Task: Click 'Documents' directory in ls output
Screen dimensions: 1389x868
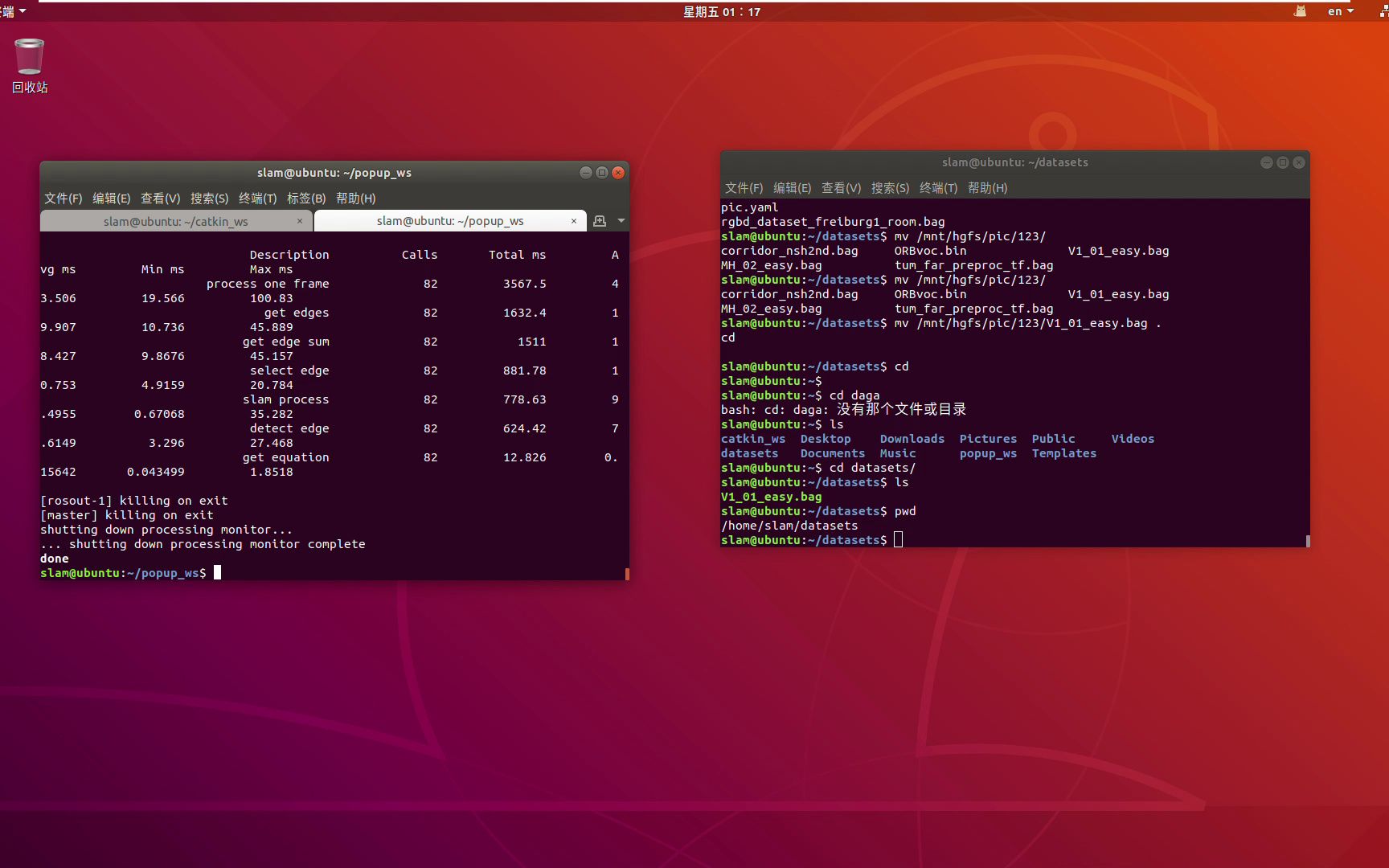Action: (833, 453)
